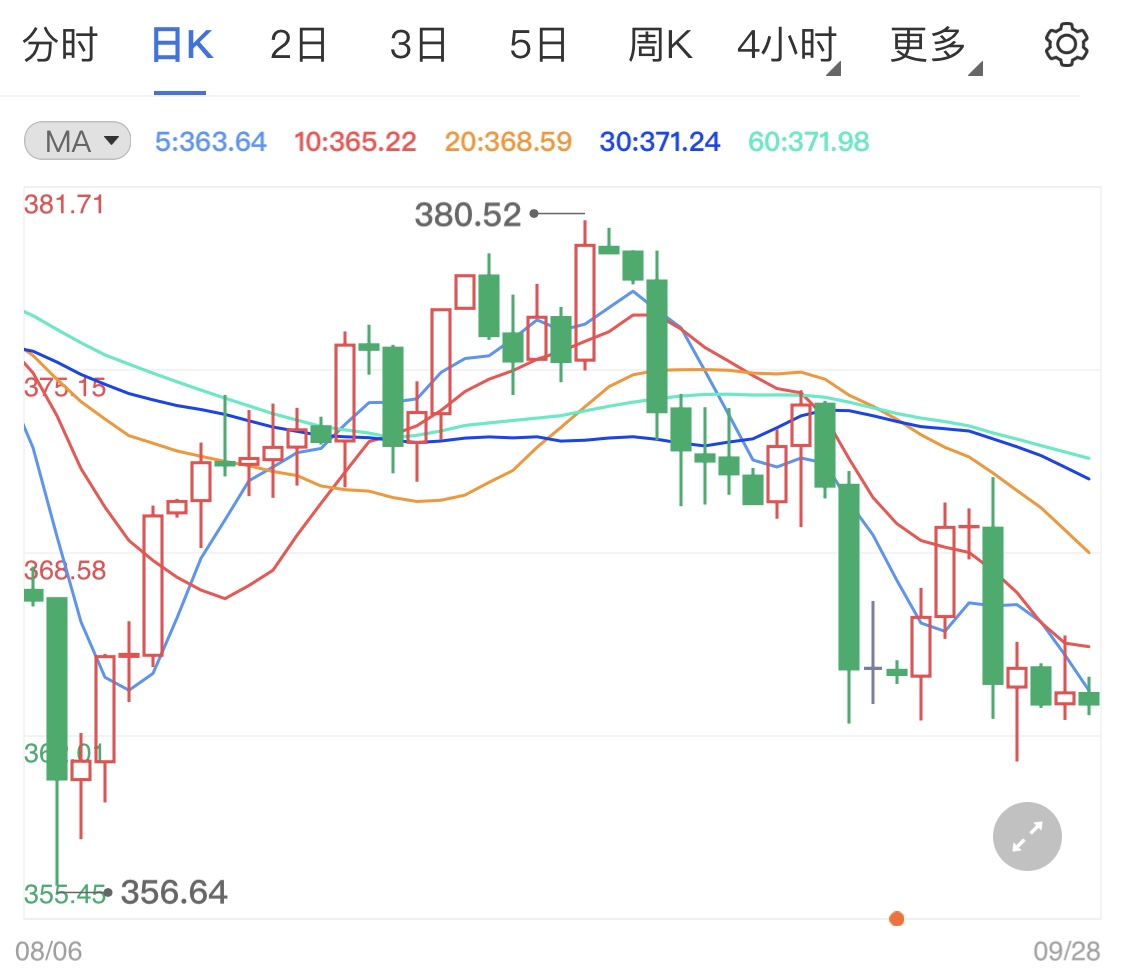Image resolution: width=1125 pixels, height=971 pixels.
Task: Click the high price label 380.52
Action: click(x=468, y=215)
